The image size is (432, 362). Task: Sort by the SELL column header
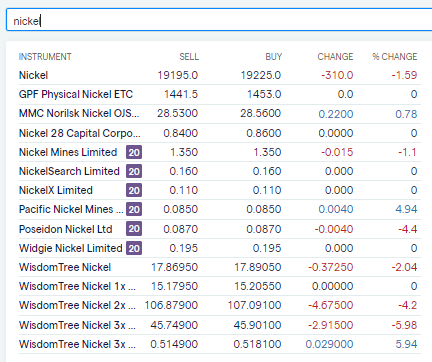pyautogui.click(x=189, y=57)
